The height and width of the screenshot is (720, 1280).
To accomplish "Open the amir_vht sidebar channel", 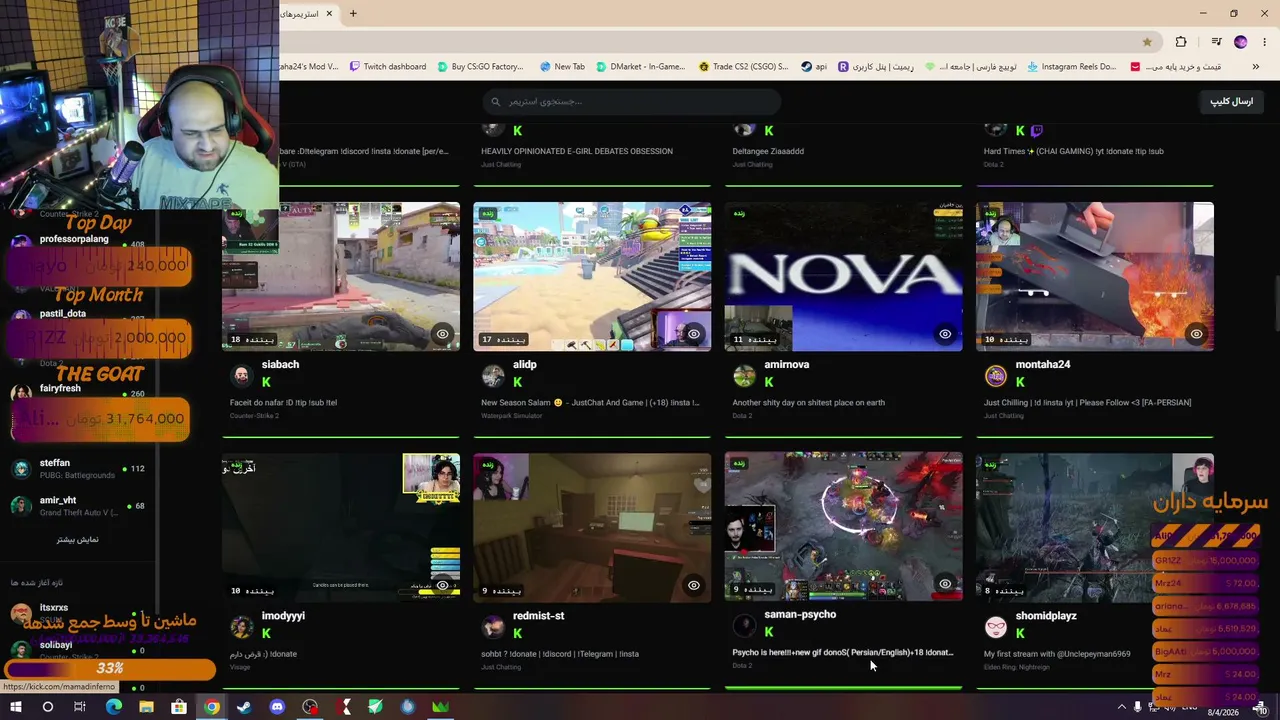I will 78,506.
